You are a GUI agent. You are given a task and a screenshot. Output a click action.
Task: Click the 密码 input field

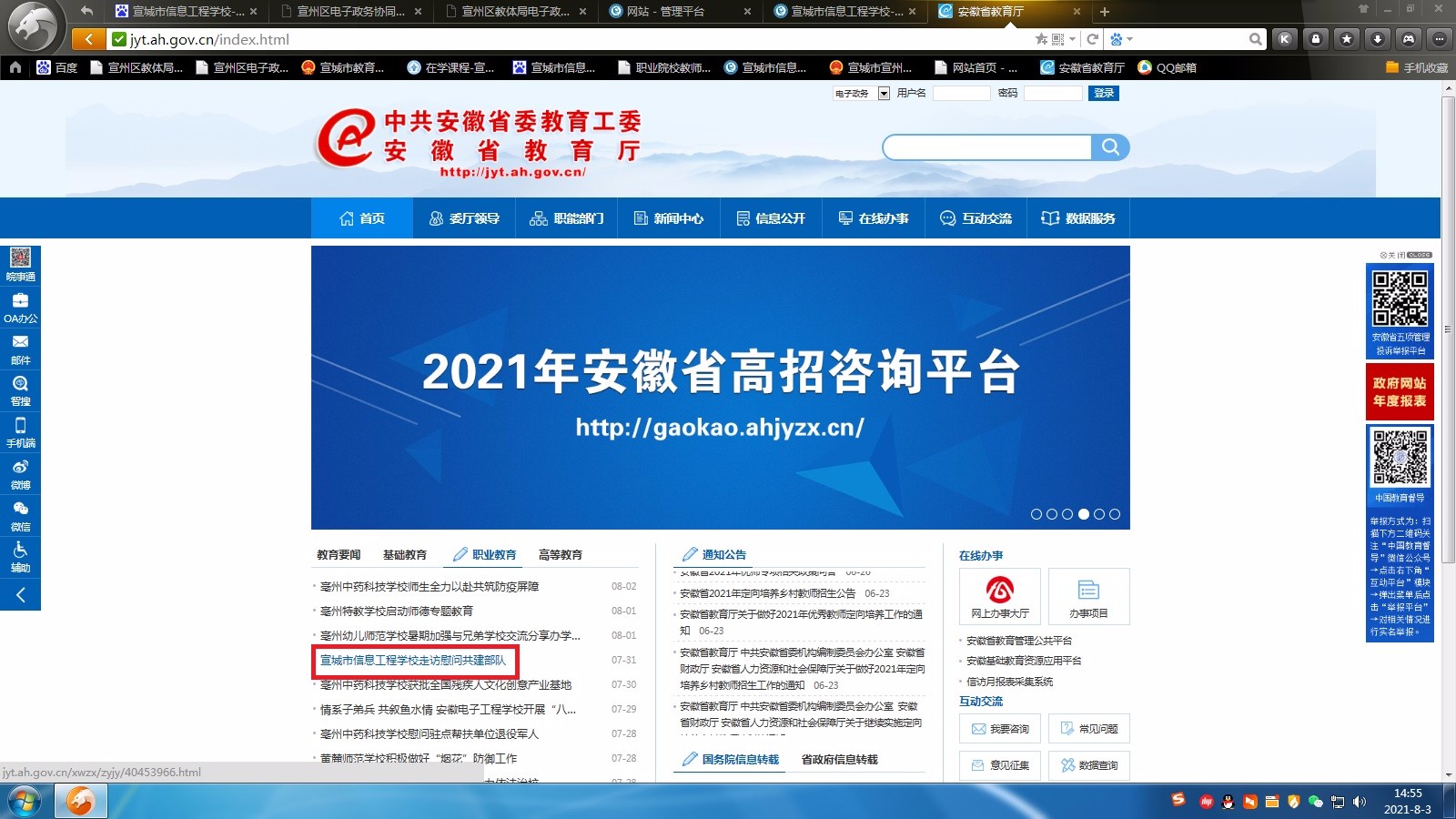tap(1053, 94)
